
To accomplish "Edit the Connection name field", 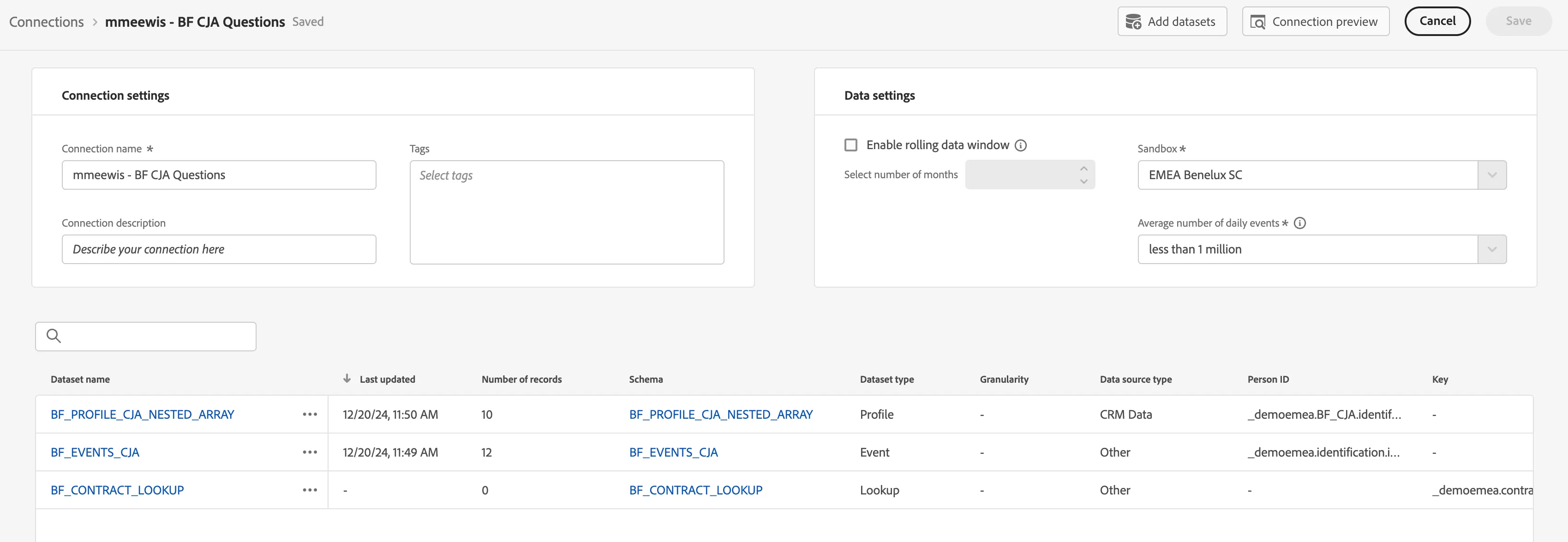I will [219, 175].
